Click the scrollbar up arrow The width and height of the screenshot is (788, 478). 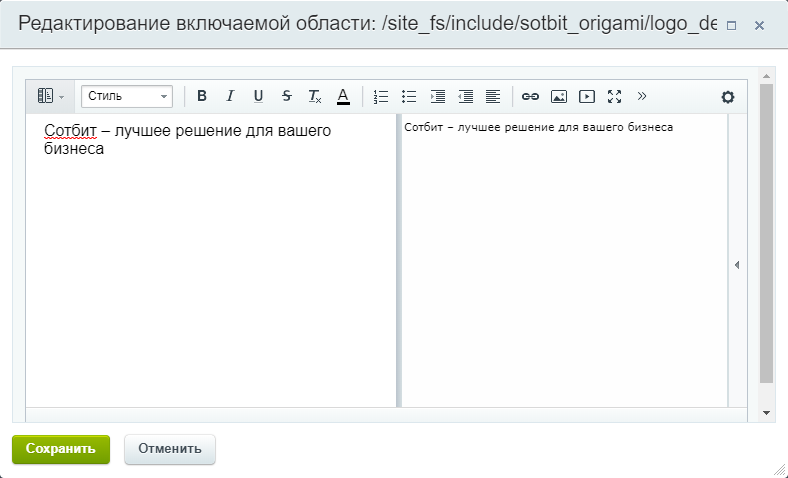[x=766, y=76]
